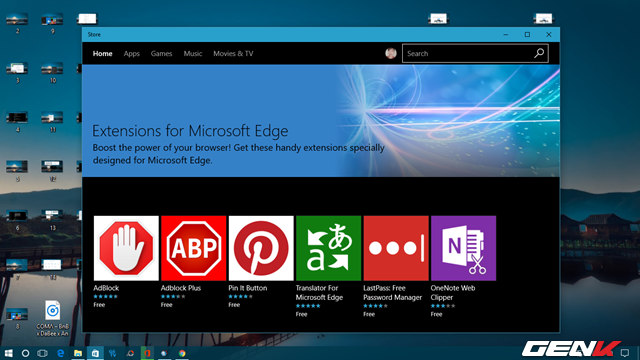Open File Explorer from the taskbar

[78, 353]
